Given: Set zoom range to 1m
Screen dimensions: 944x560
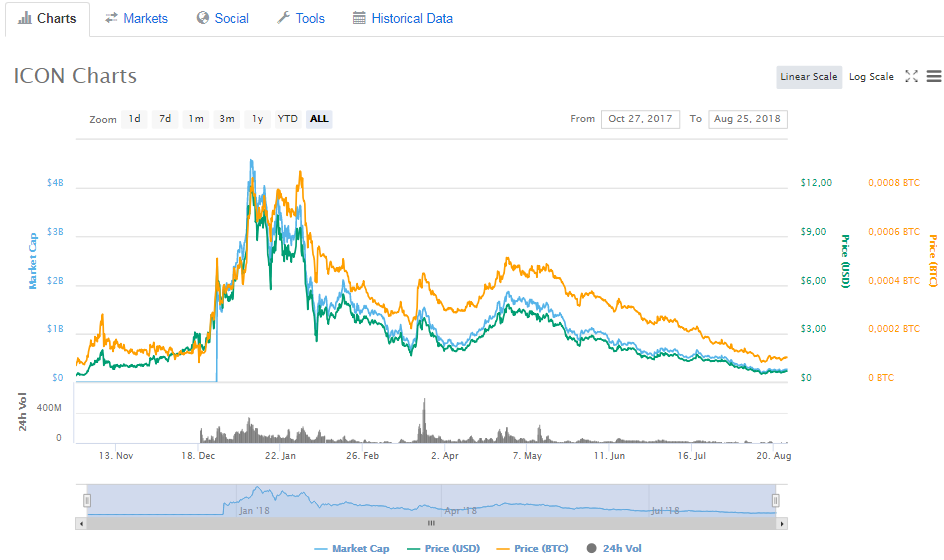Looking at the screenshot, I should pos(196,119).
